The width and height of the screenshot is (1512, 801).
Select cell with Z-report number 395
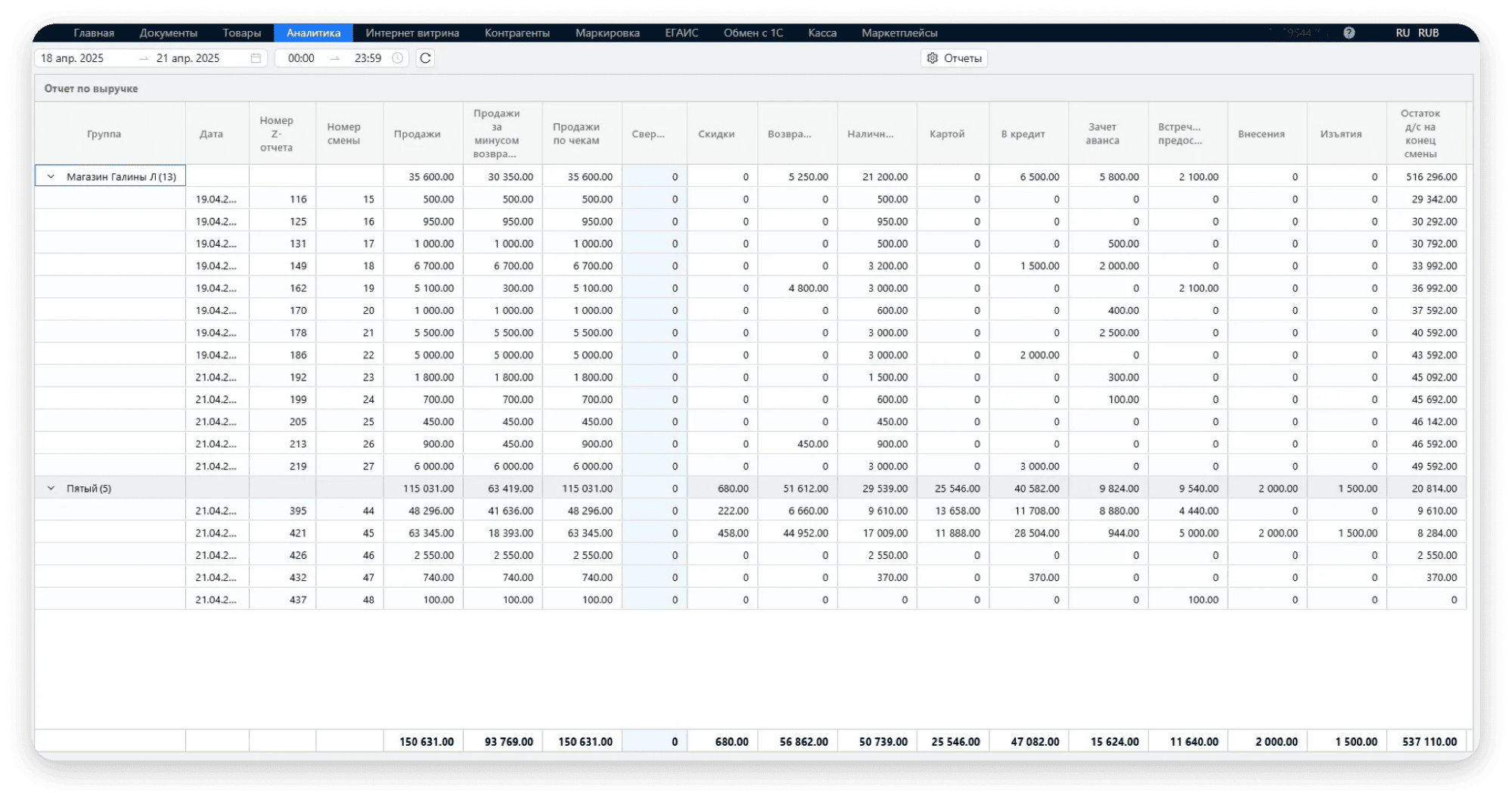point(282,511)
